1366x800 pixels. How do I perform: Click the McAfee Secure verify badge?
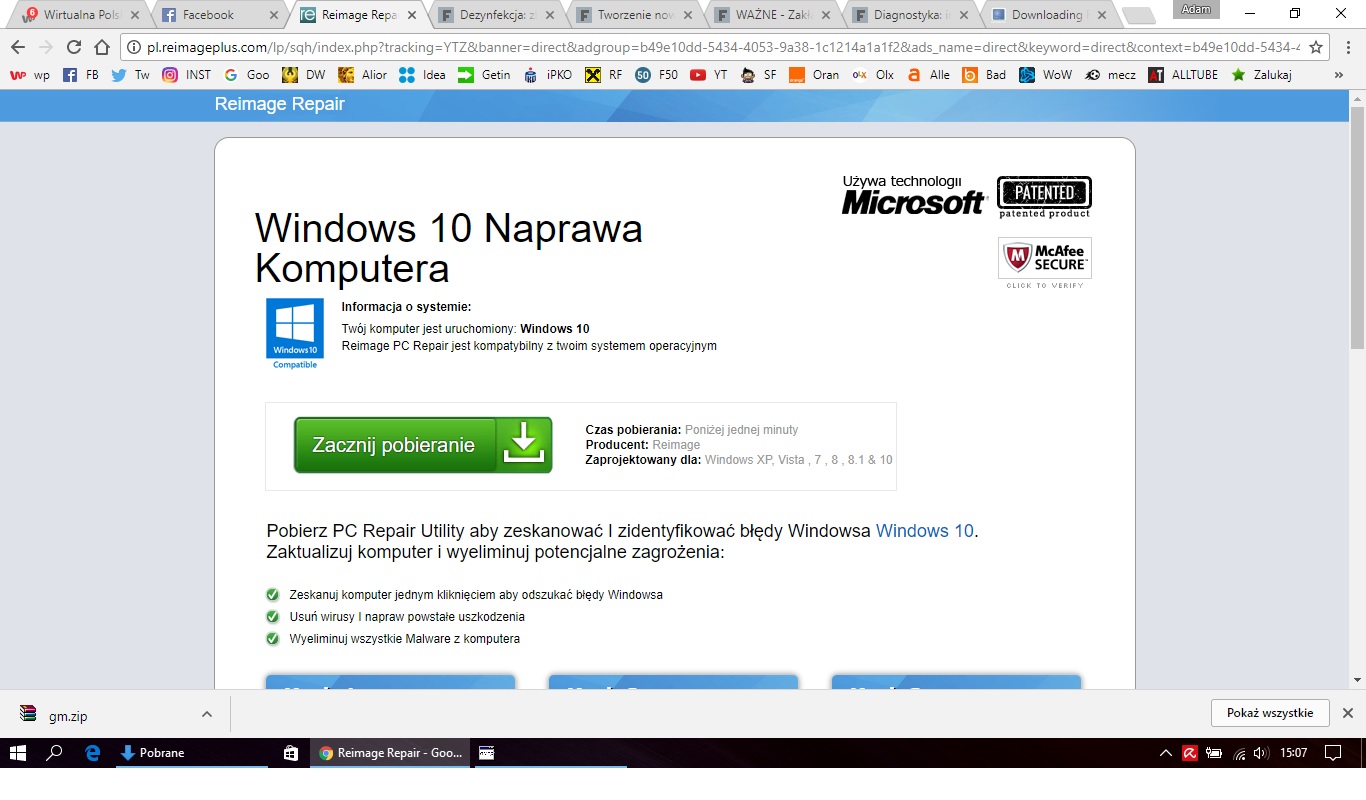coord(1045,262)
